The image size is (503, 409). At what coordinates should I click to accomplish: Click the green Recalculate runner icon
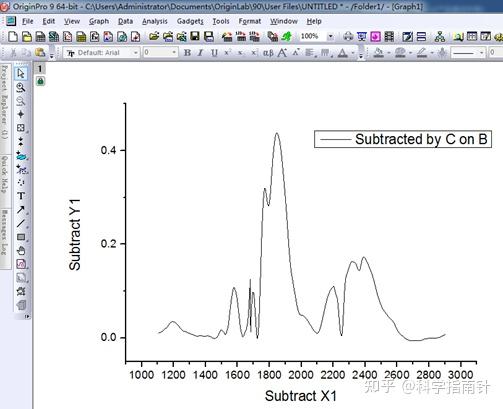[x=286, y=36]
